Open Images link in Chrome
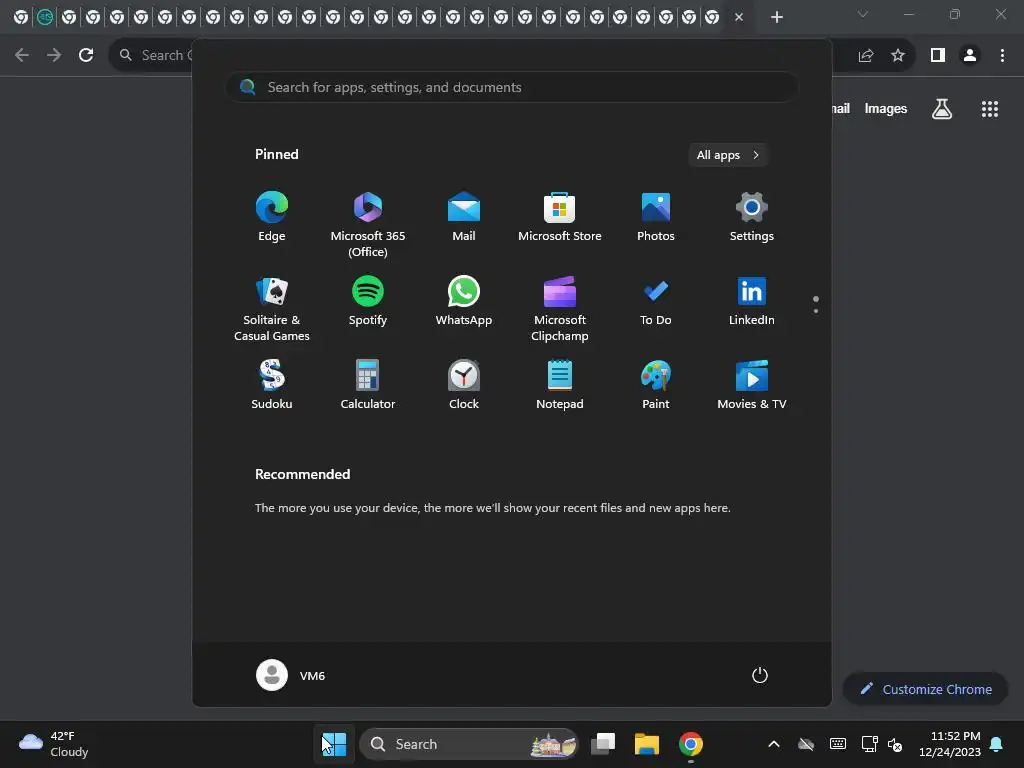1024x768 pixels. (886, 108)
